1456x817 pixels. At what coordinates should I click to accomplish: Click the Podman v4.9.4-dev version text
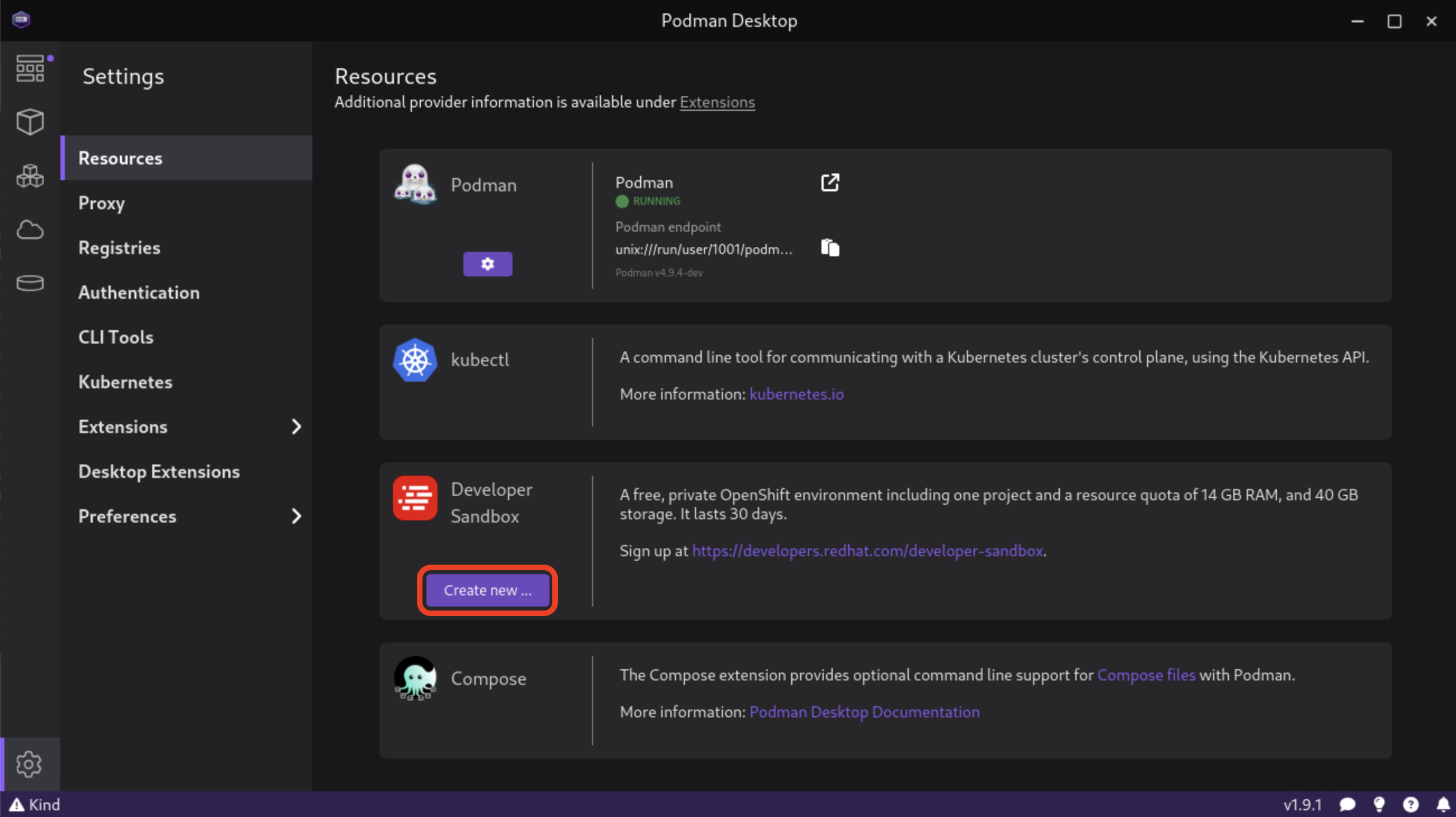click(659, 273)
